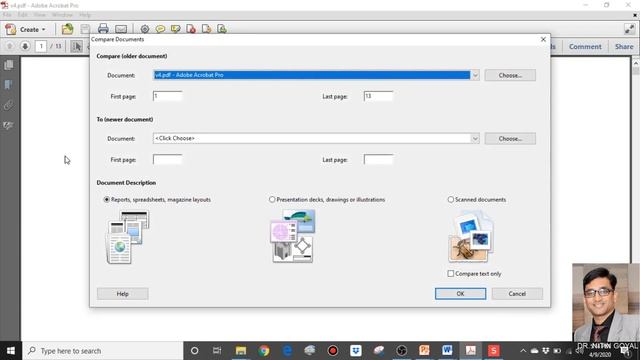This screenshot has width=640, height=360.
Task: Open Microsoft Word from taskbar
Action: pyautogui.click(x=447, y=351)
